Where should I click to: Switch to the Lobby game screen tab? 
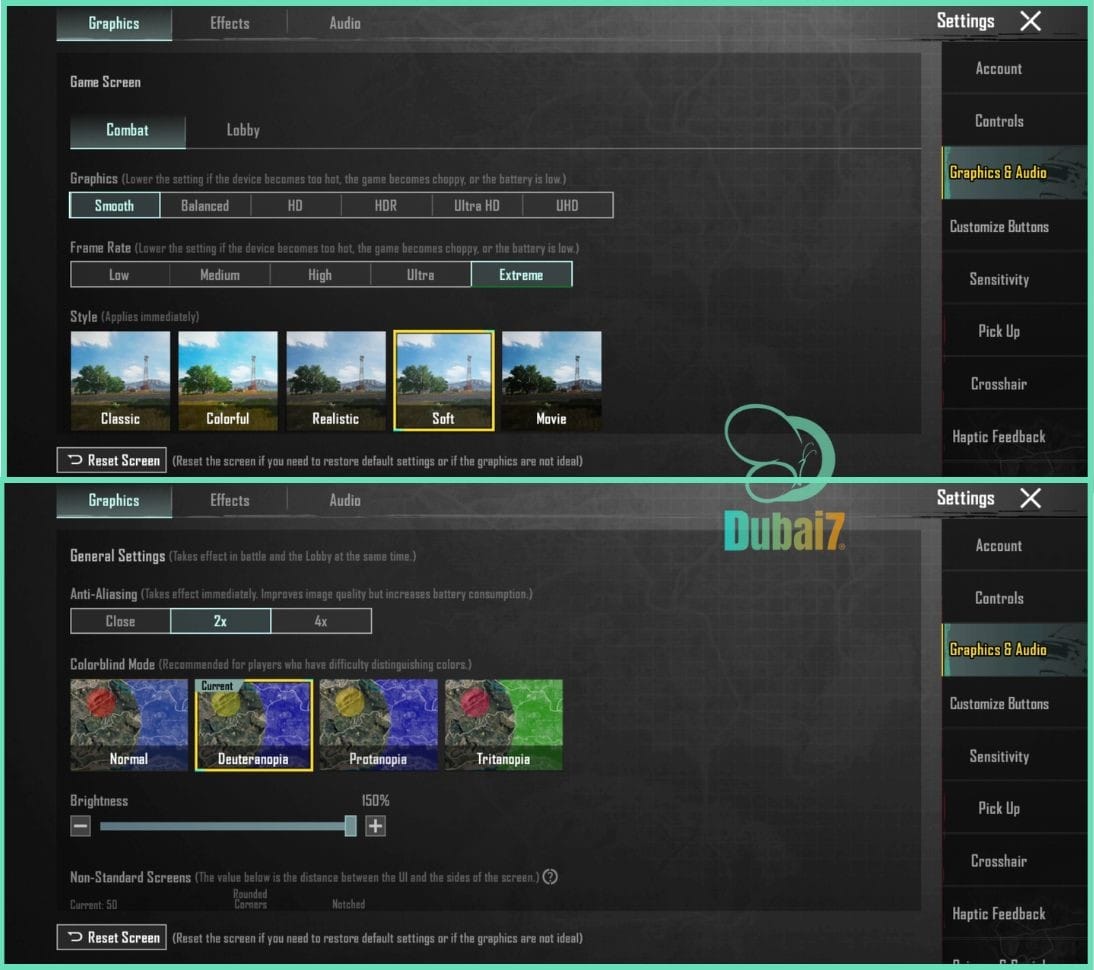(x=243, y=130)
